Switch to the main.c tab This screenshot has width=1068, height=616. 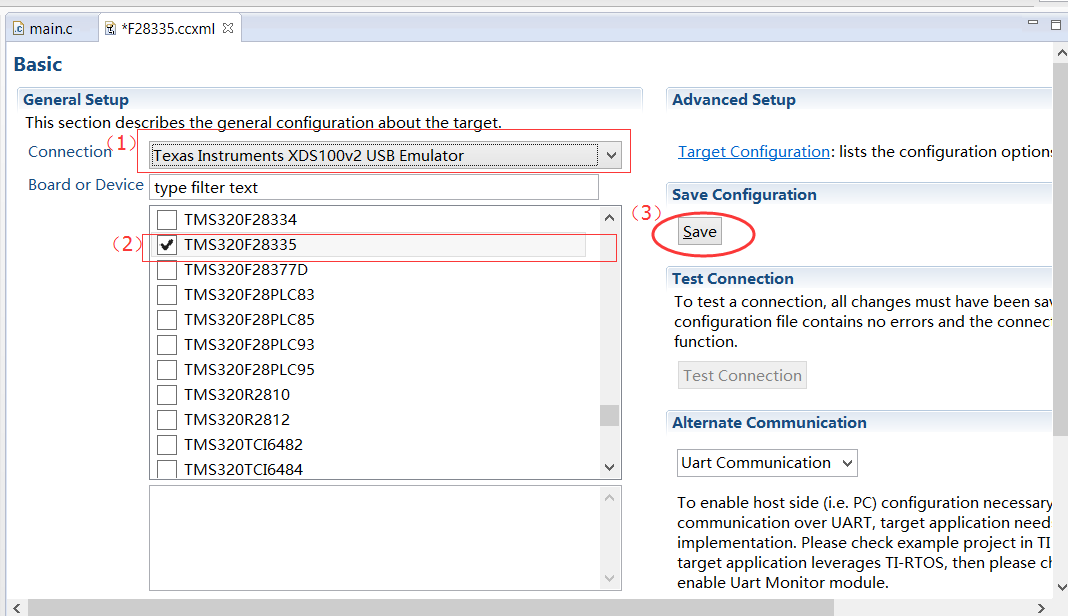pos(51,29)
